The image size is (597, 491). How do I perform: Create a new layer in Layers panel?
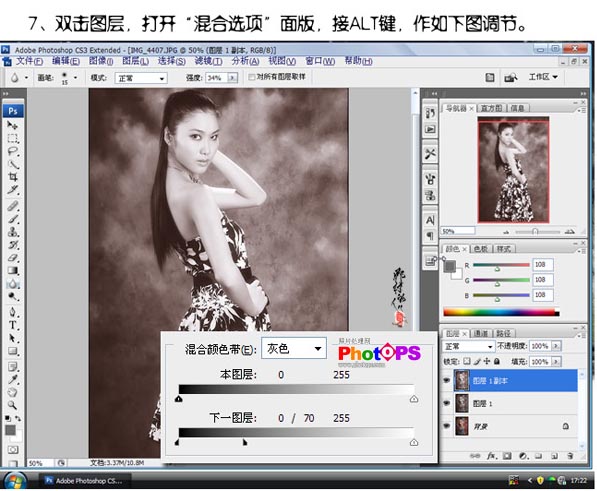[x=554, y=456]
